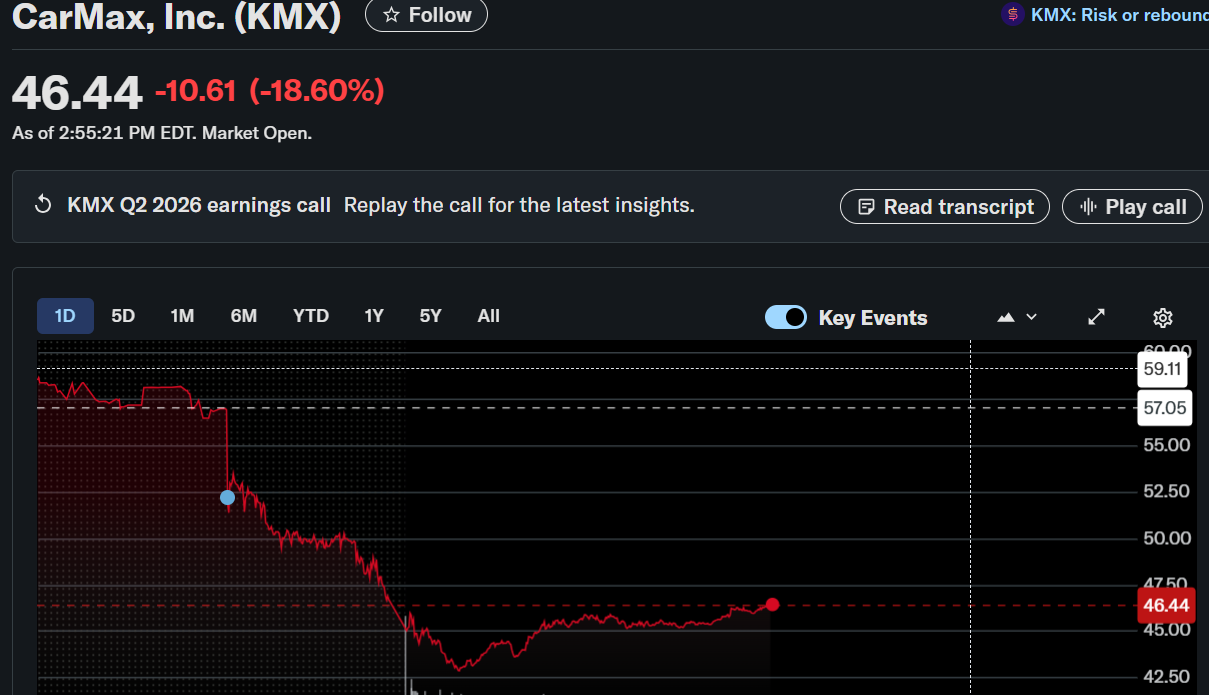Click the 59.11 crosshair price label
This screenshot has height=695, width=1209.
1163,368
